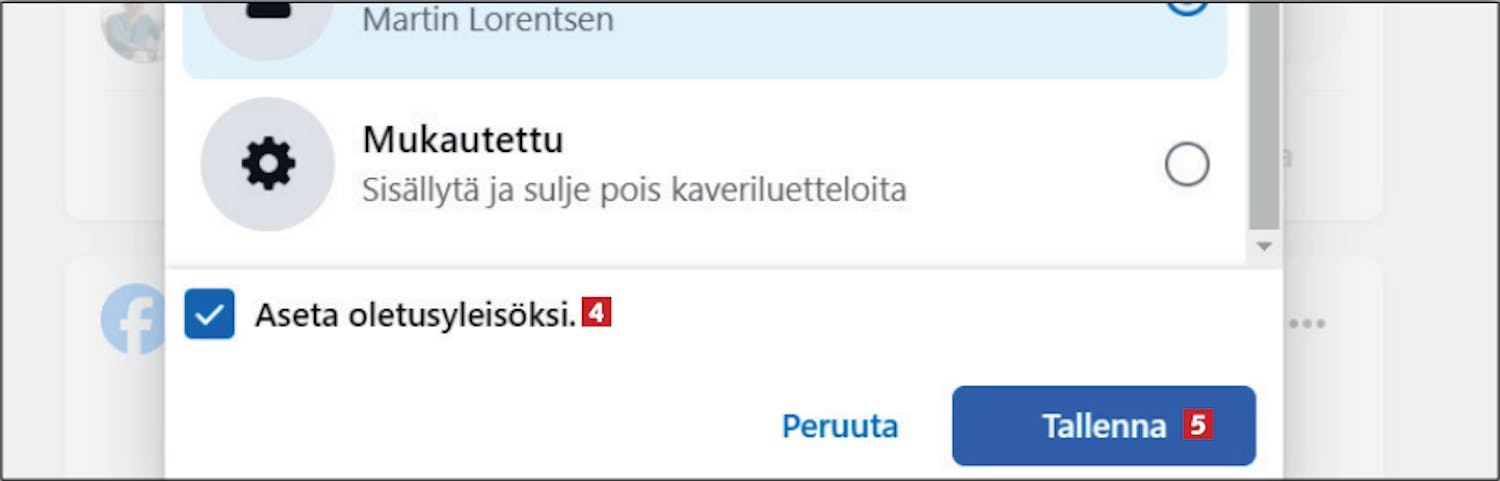The width and height of the screenshot is (1500, 481).
Task: Open the three-dot menu in the background post
Action: click(x=1307, y=324)
